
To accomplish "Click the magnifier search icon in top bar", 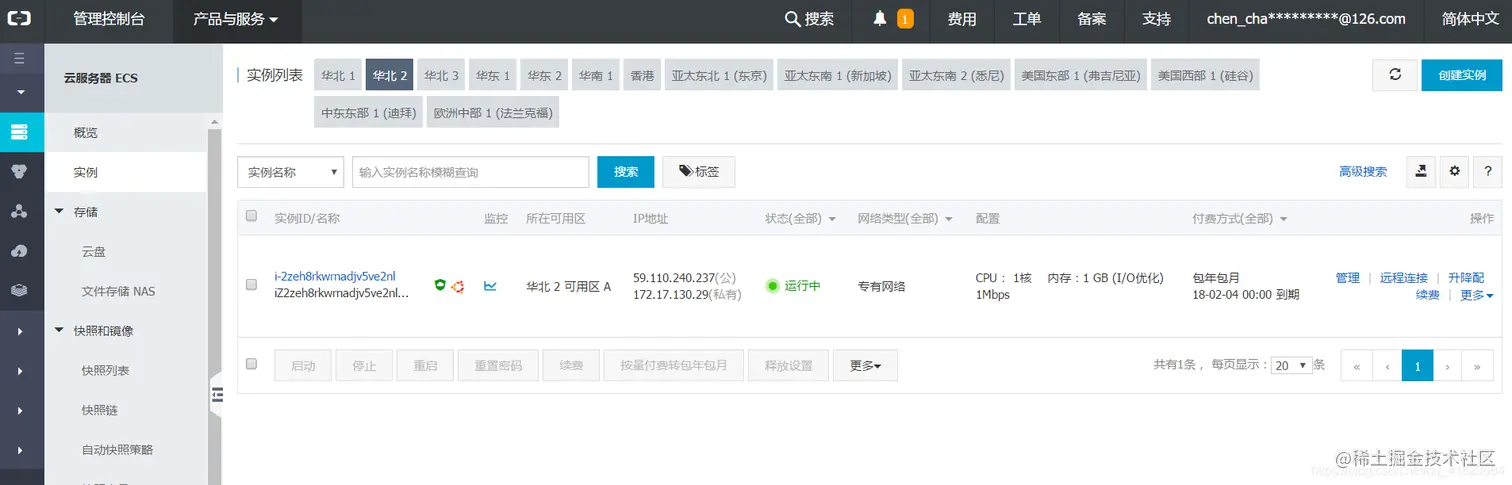I will click(792, 19).
